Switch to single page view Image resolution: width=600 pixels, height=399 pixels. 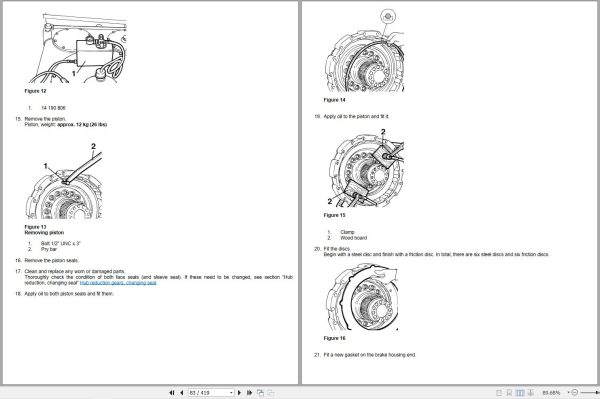tap(499, 392)
